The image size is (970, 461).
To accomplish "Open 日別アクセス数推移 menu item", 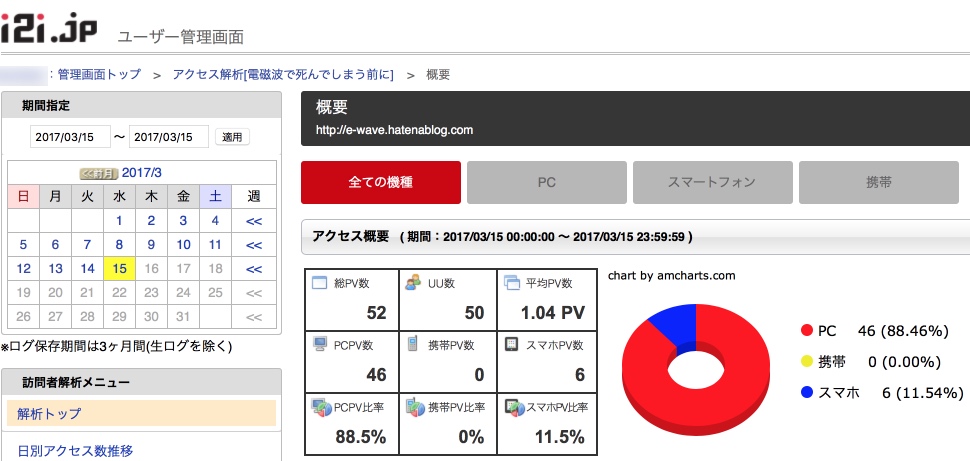I will [75, 450].
